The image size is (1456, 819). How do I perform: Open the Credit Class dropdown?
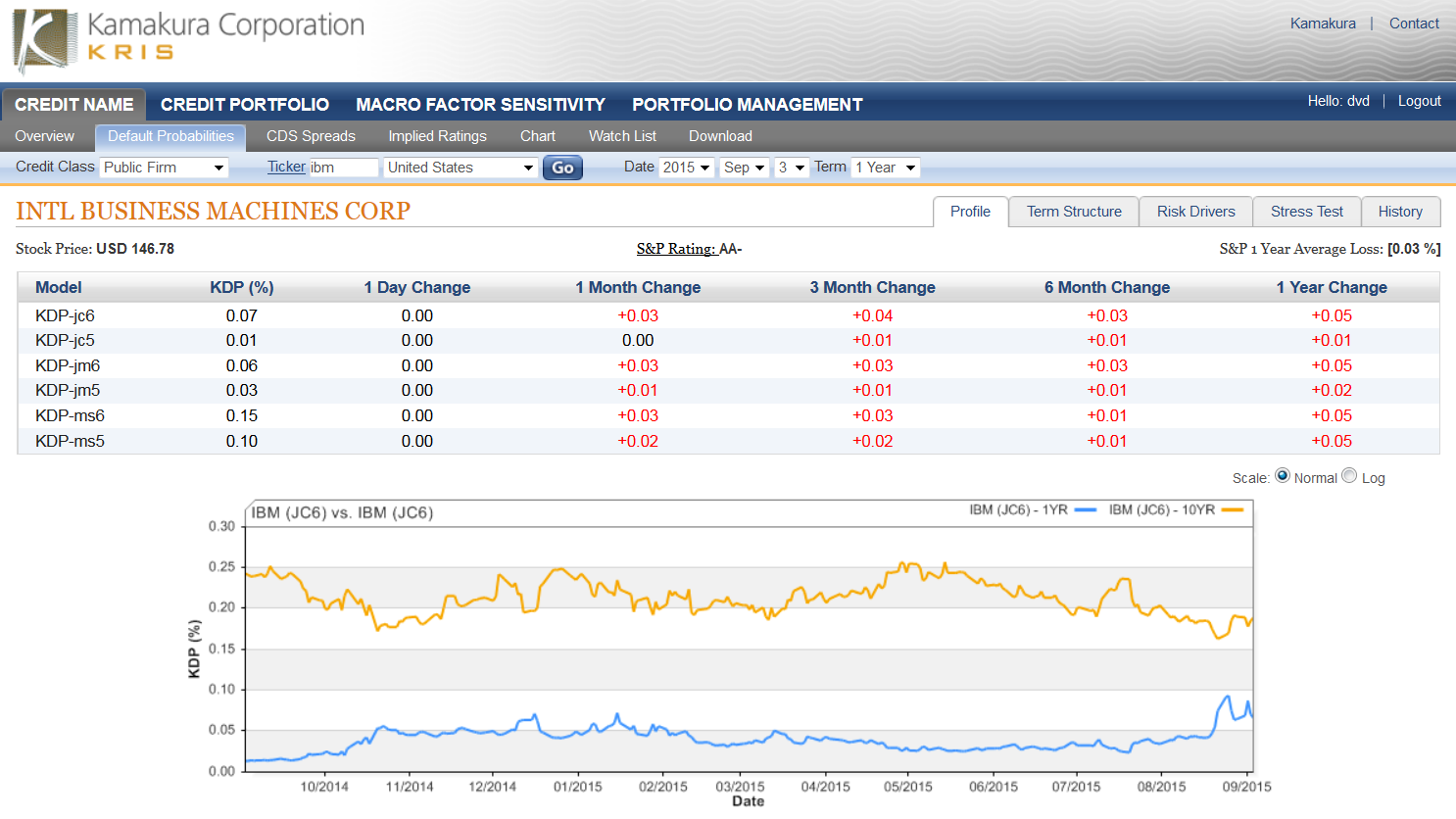pos(164,168)
